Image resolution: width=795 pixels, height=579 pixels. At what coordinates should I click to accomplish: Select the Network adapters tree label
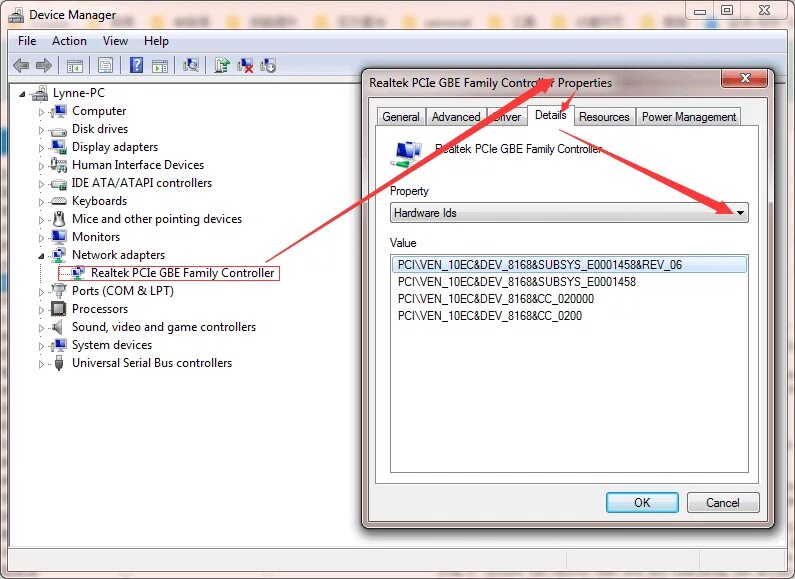(x=118, y=255)
